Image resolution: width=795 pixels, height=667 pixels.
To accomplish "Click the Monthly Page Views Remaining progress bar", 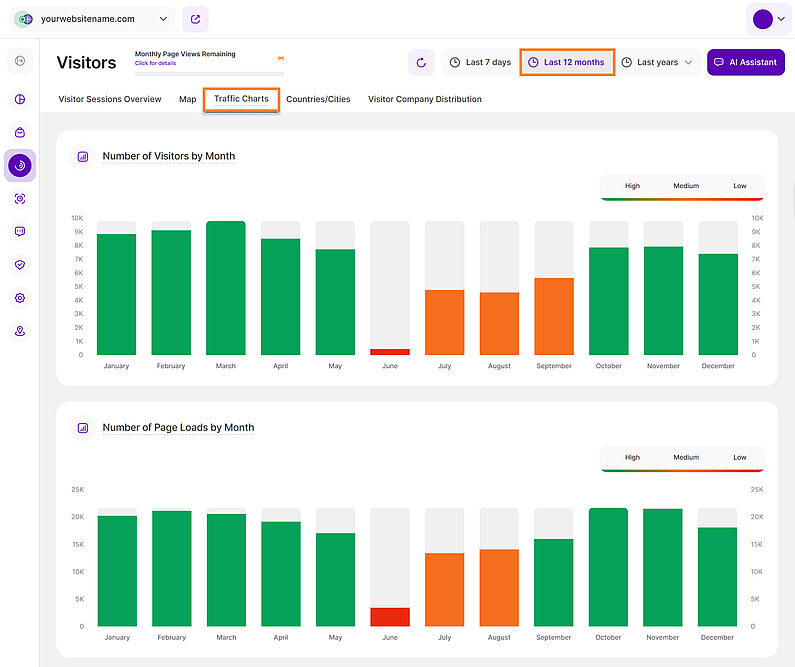I will [x=209, y=73].
